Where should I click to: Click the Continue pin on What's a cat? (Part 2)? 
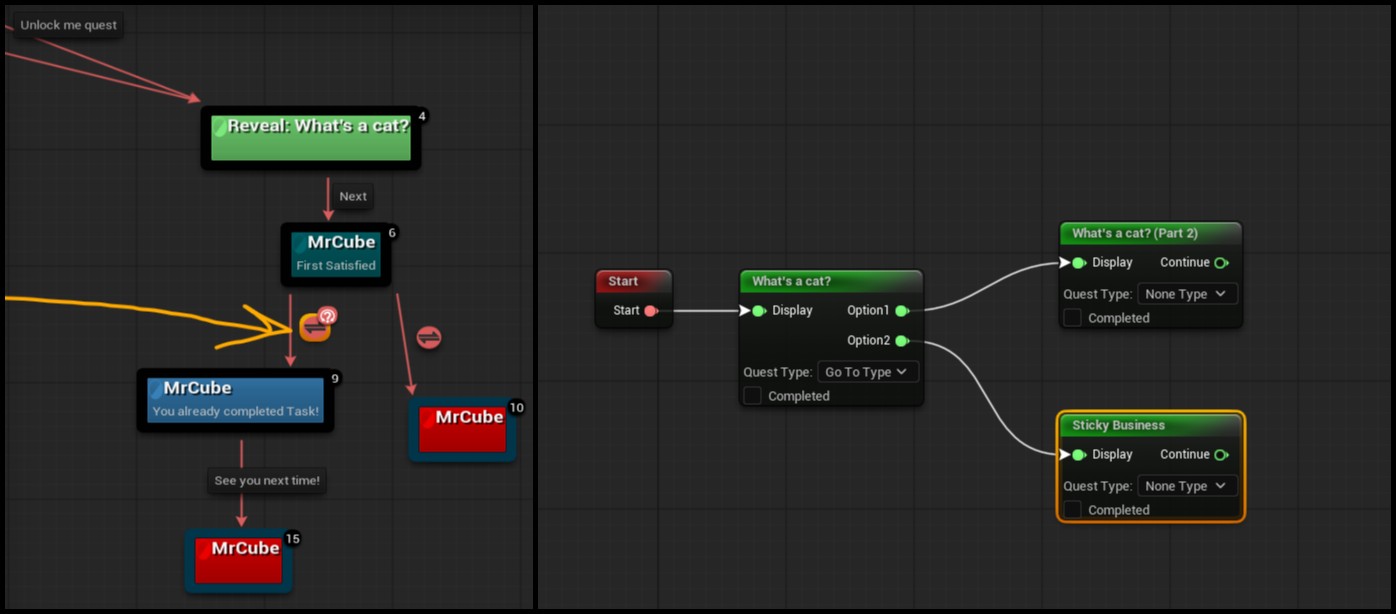coord(1222,262)
